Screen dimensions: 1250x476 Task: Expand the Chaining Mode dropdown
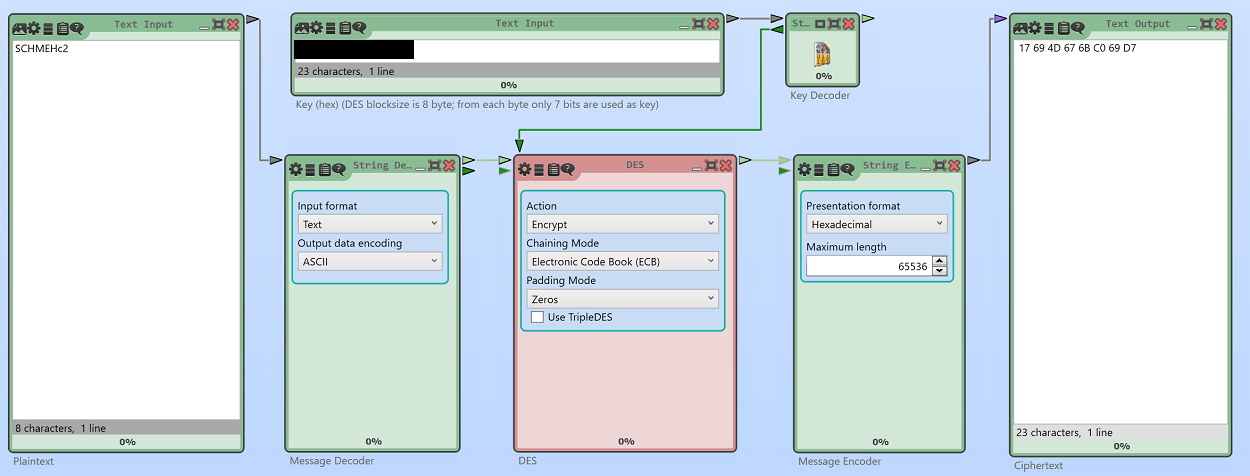pyautogui.click(x=622, y=262)
